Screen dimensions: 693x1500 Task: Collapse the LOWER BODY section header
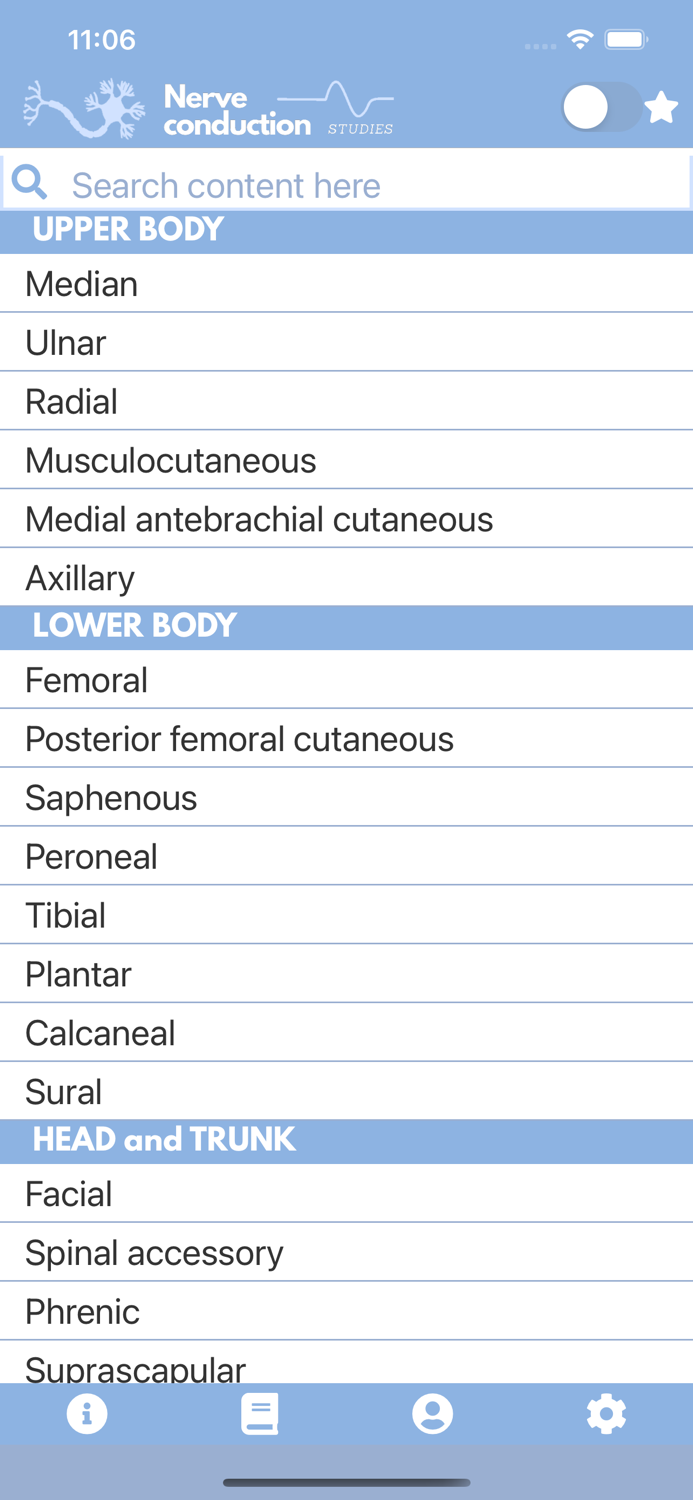pyautogui.click(x=346, y=626)
